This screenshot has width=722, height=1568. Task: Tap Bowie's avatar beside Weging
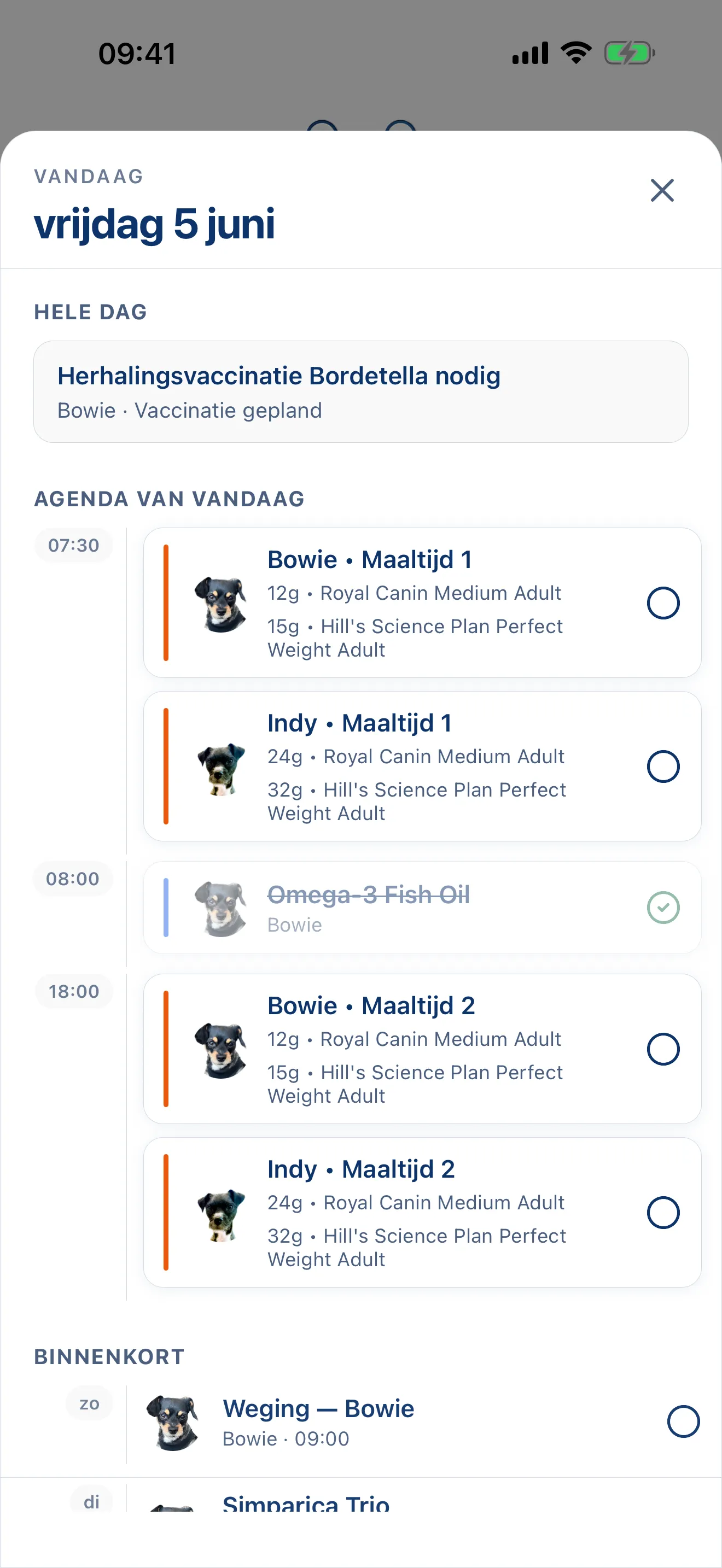173,1423
